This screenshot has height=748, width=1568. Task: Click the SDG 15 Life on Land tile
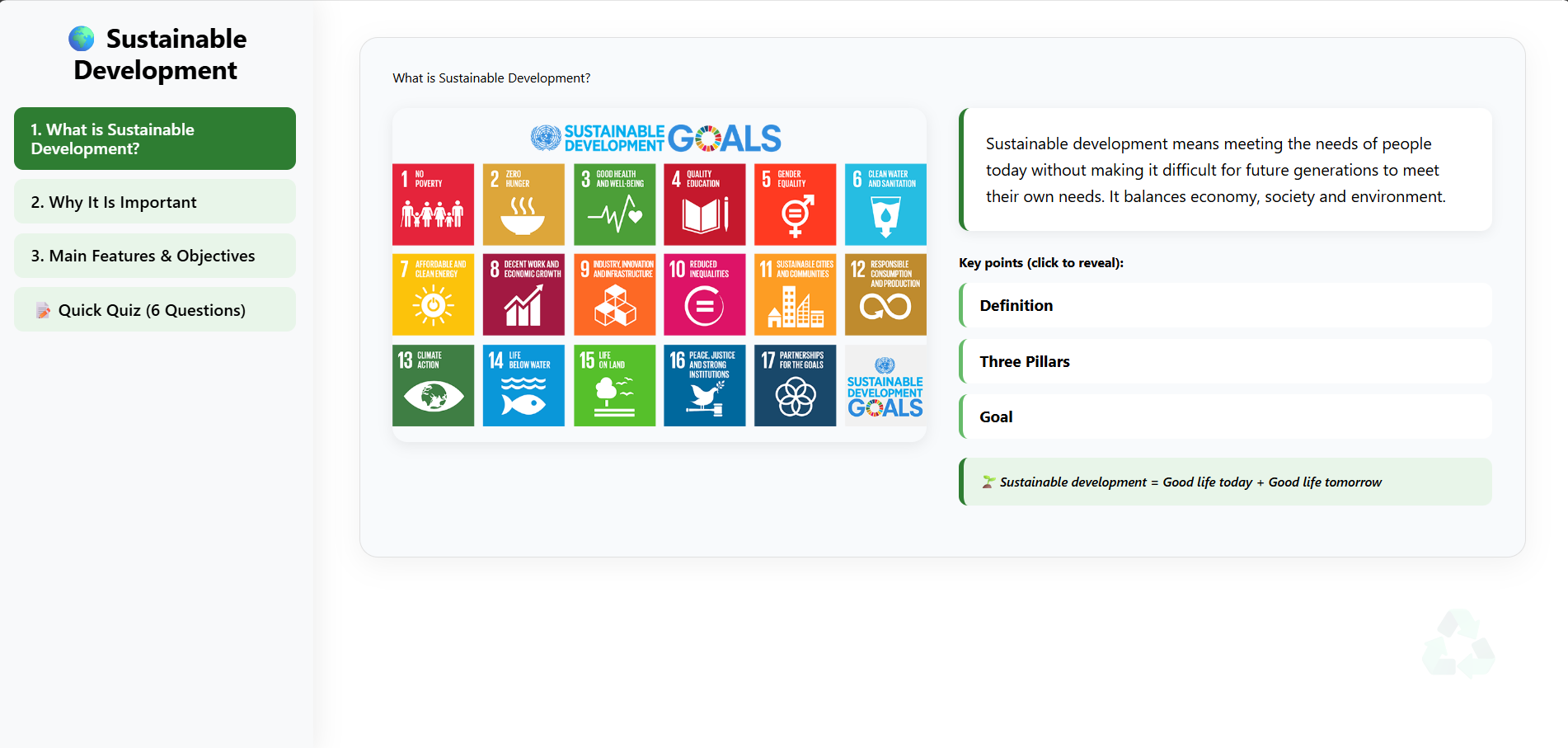pyautogui.click(x=614, y=385)
